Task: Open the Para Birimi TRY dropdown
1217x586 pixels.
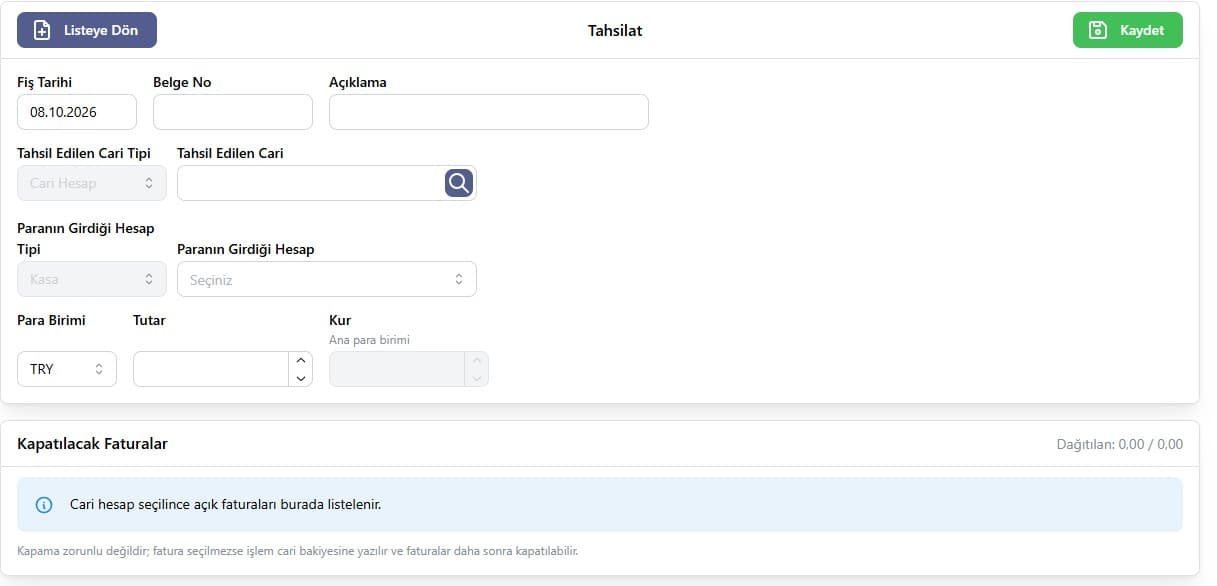Action: [x=67, y=369]
